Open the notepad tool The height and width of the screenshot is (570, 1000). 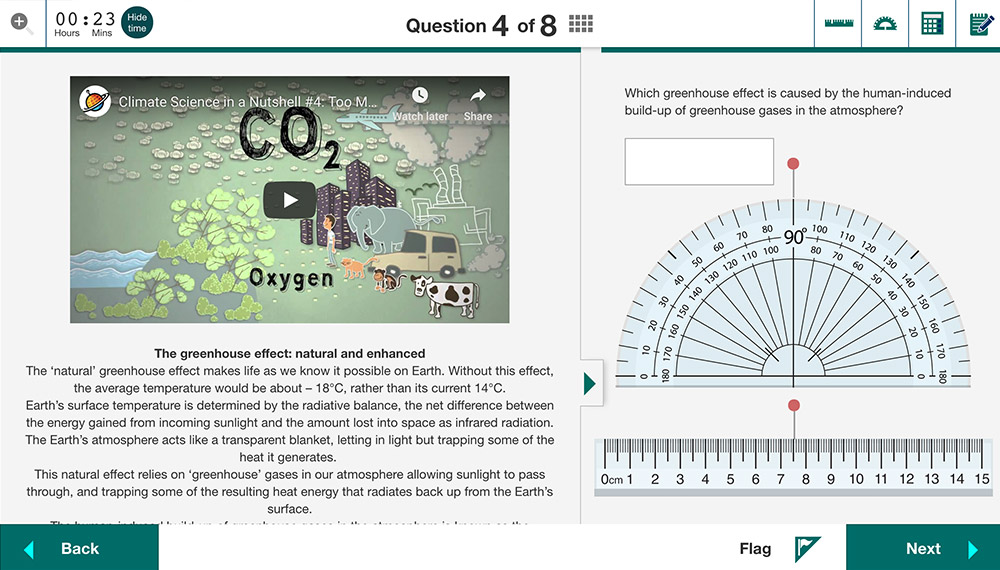click(980, 24)
